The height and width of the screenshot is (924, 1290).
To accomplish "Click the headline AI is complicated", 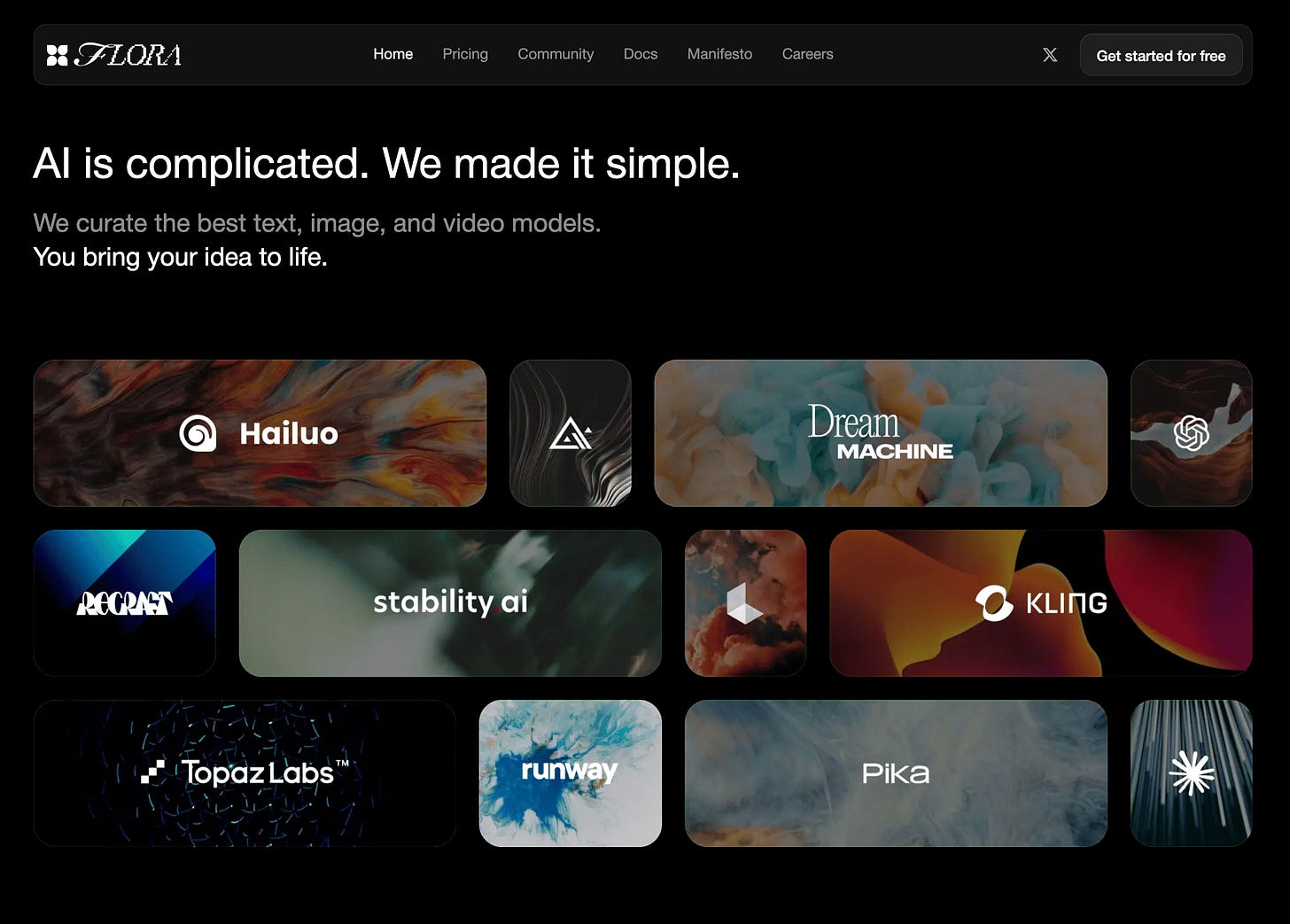I will [200, 164].
